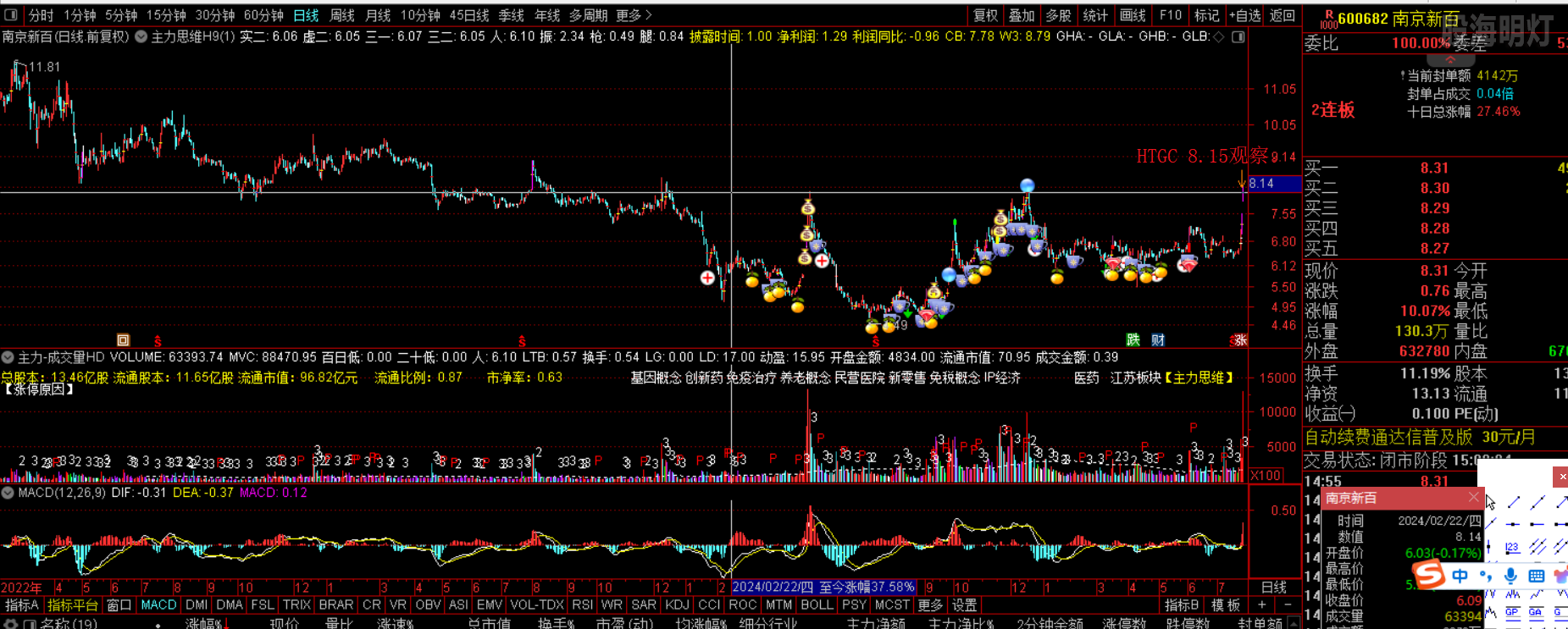Click Sogou input method S logo
Viewport: 1568px width, 629px height.
[1428, 576]
